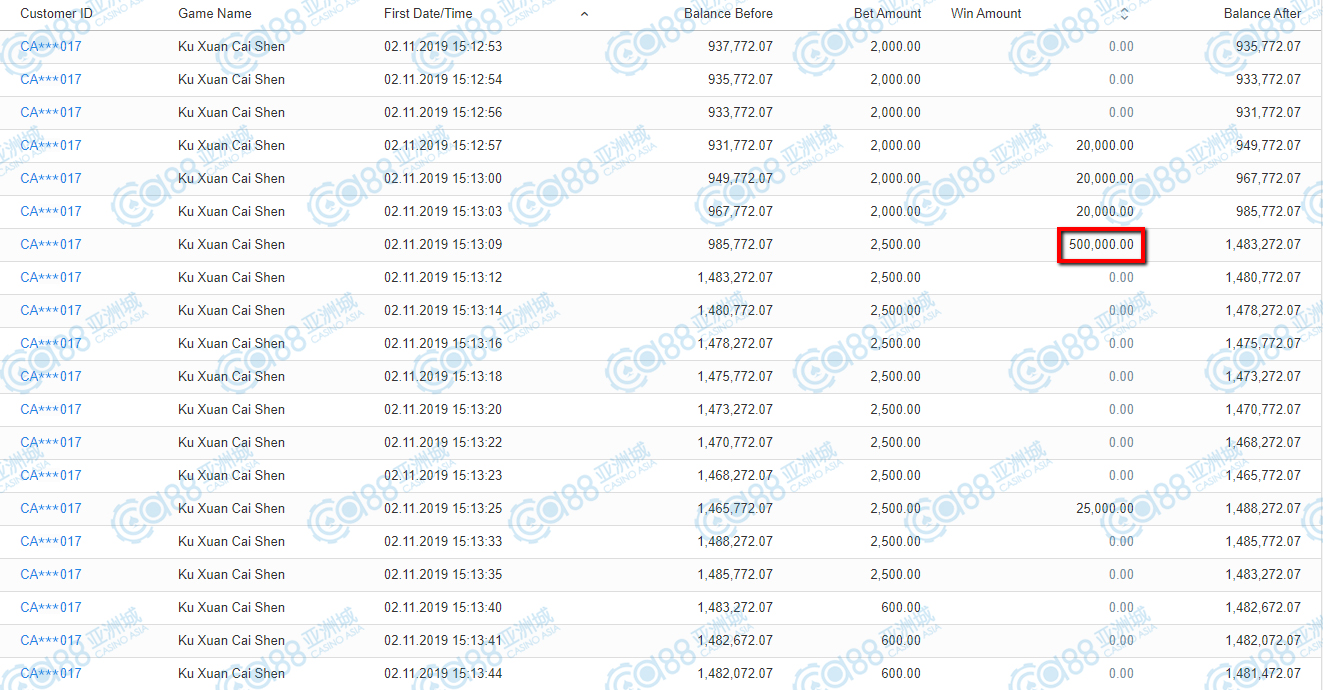Open customer CA***017 link in the 15:12:53 row
The width and height of the screenshot is (1323, 690).
tap(51, 46)
